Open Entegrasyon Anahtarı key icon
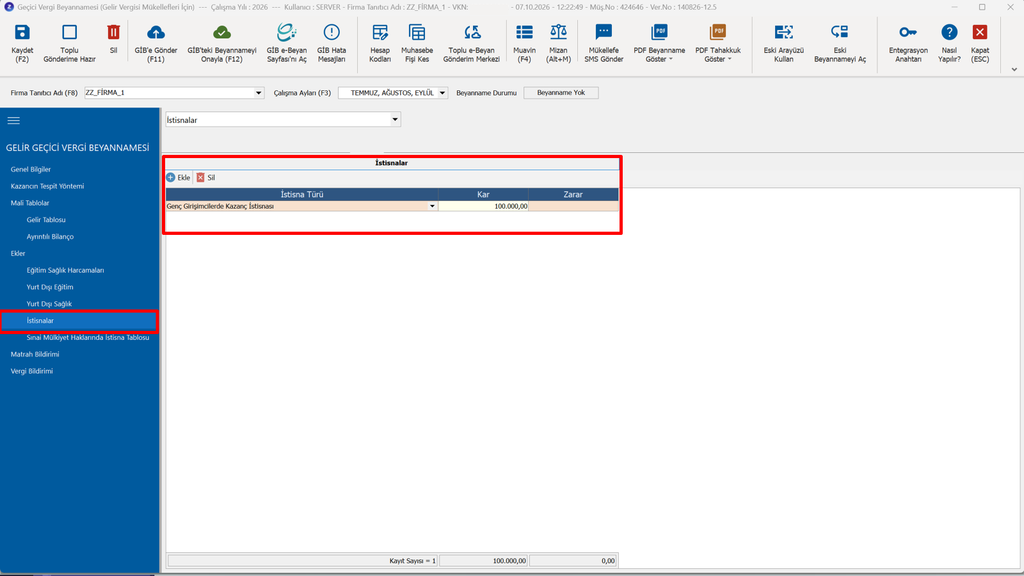This screenshot has height=576, width=1024. (908, 33)
